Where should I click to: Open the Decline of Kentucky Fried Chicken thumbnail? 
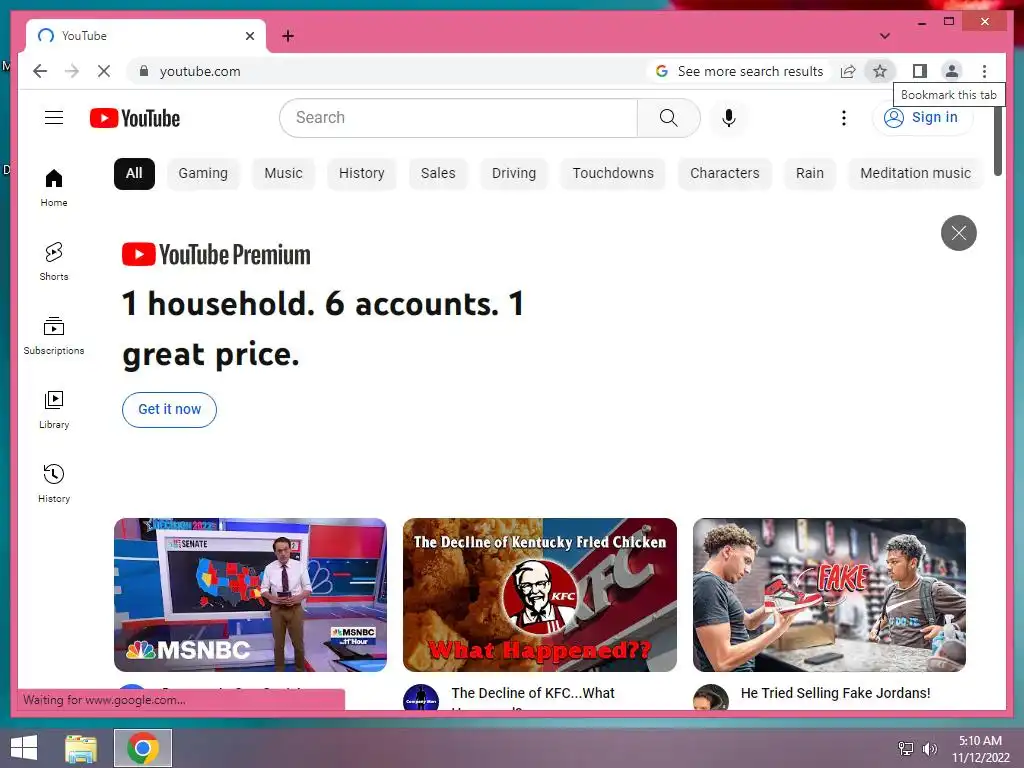coord(539,594)
